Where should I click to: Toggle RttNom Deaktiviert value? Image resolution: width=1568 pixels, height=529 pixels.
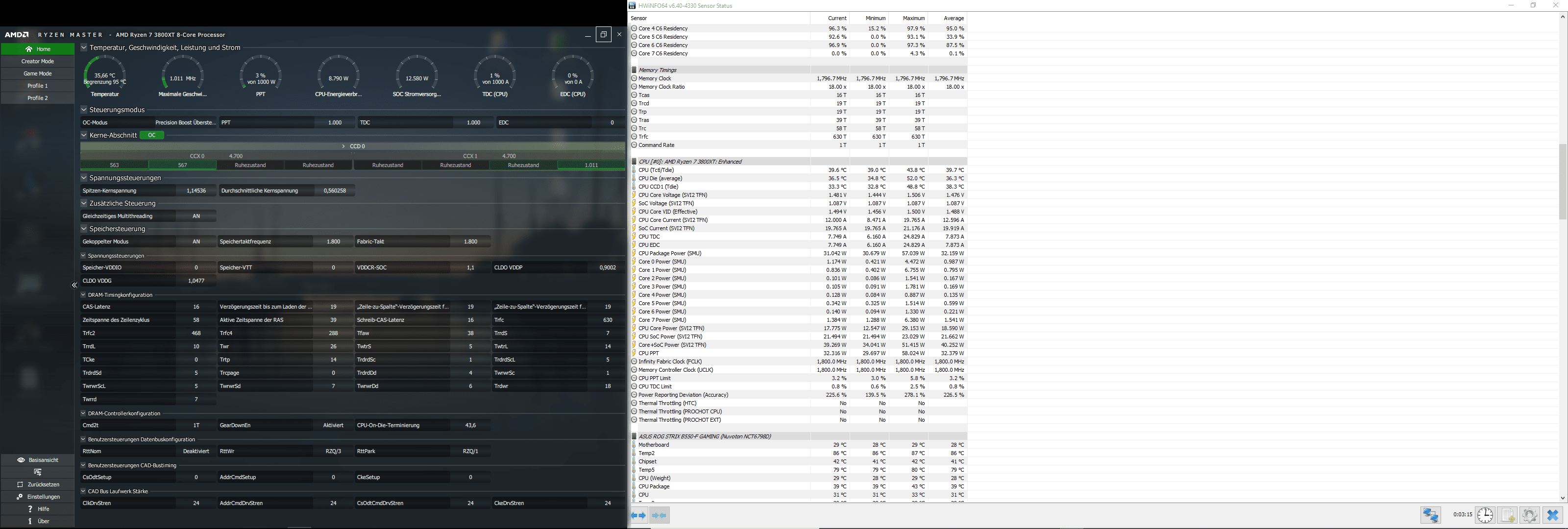[x=196, y=451]
